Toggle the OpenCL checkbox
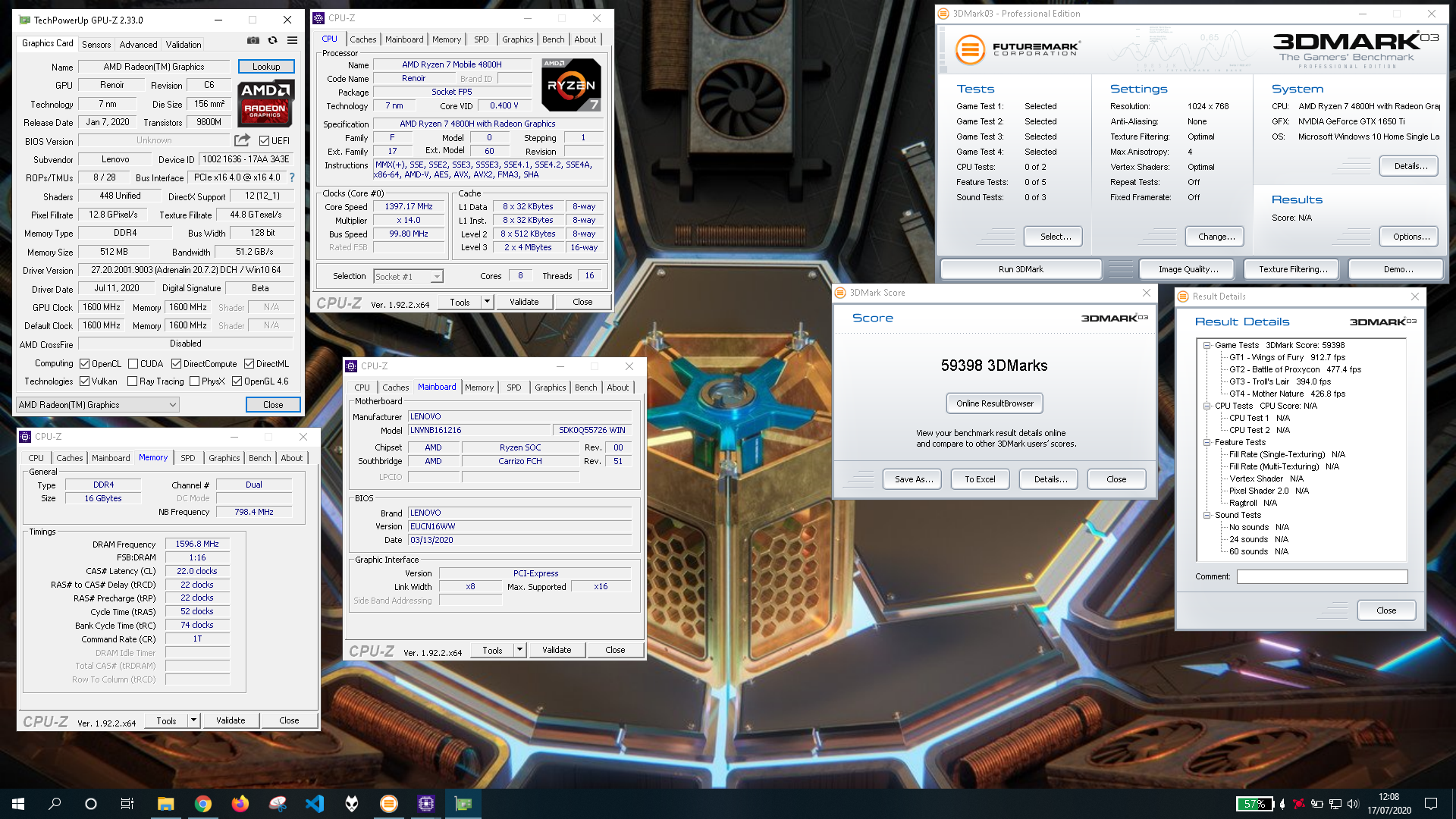1456x819 pixels. [85, 364]
